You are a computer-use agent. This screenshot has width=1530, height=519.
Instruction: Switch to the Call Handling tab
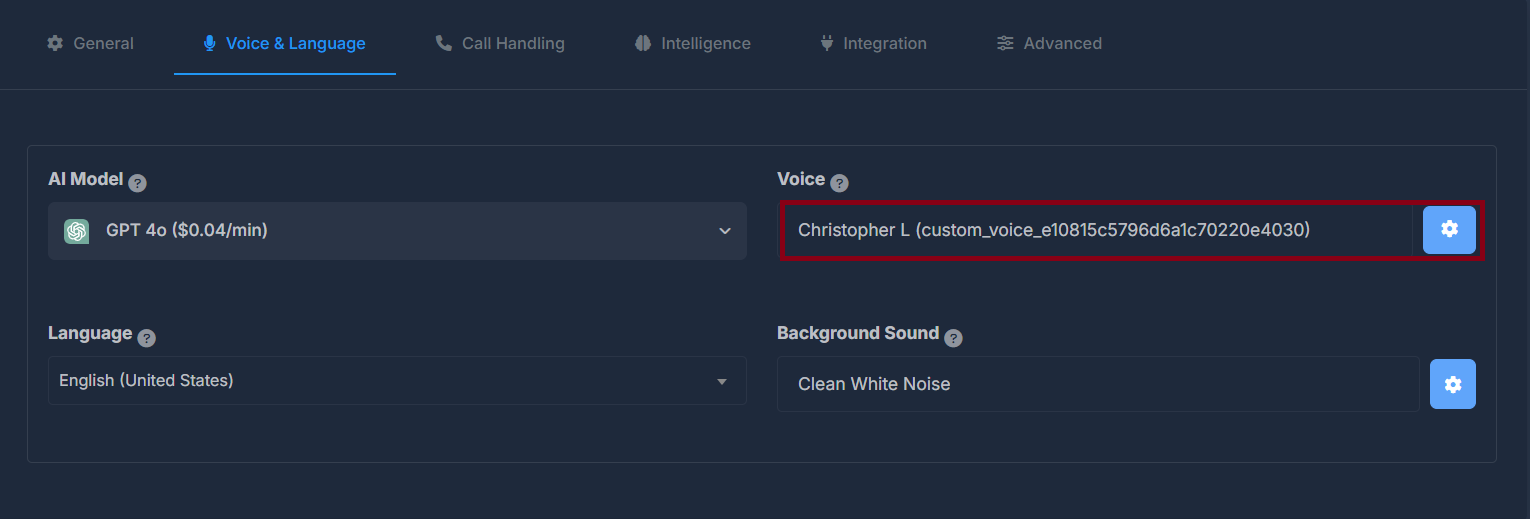coord(500,43)
